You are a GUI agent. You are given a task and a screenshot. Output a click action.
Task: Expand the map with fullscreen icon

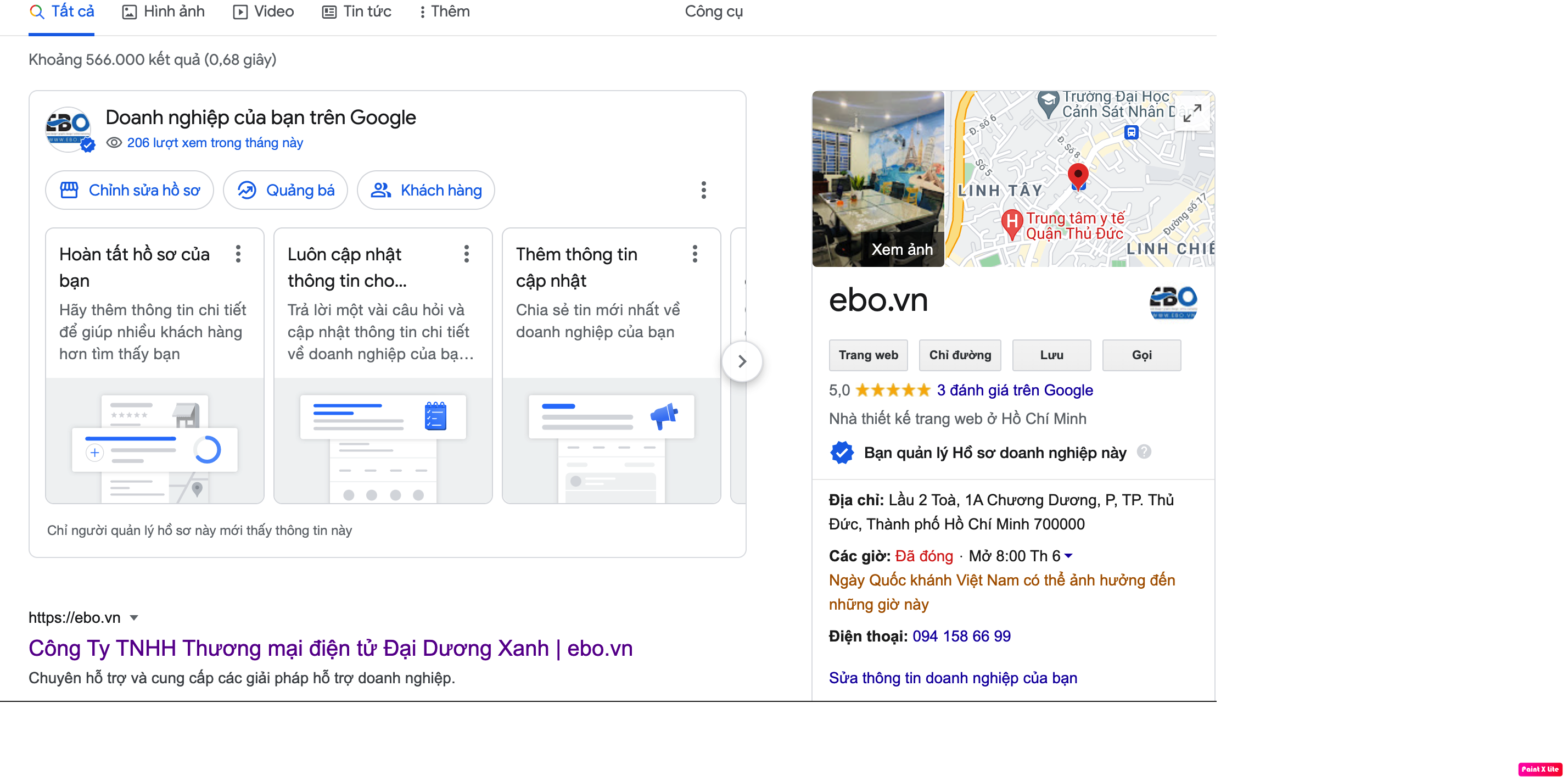(x=1192, y=113)
